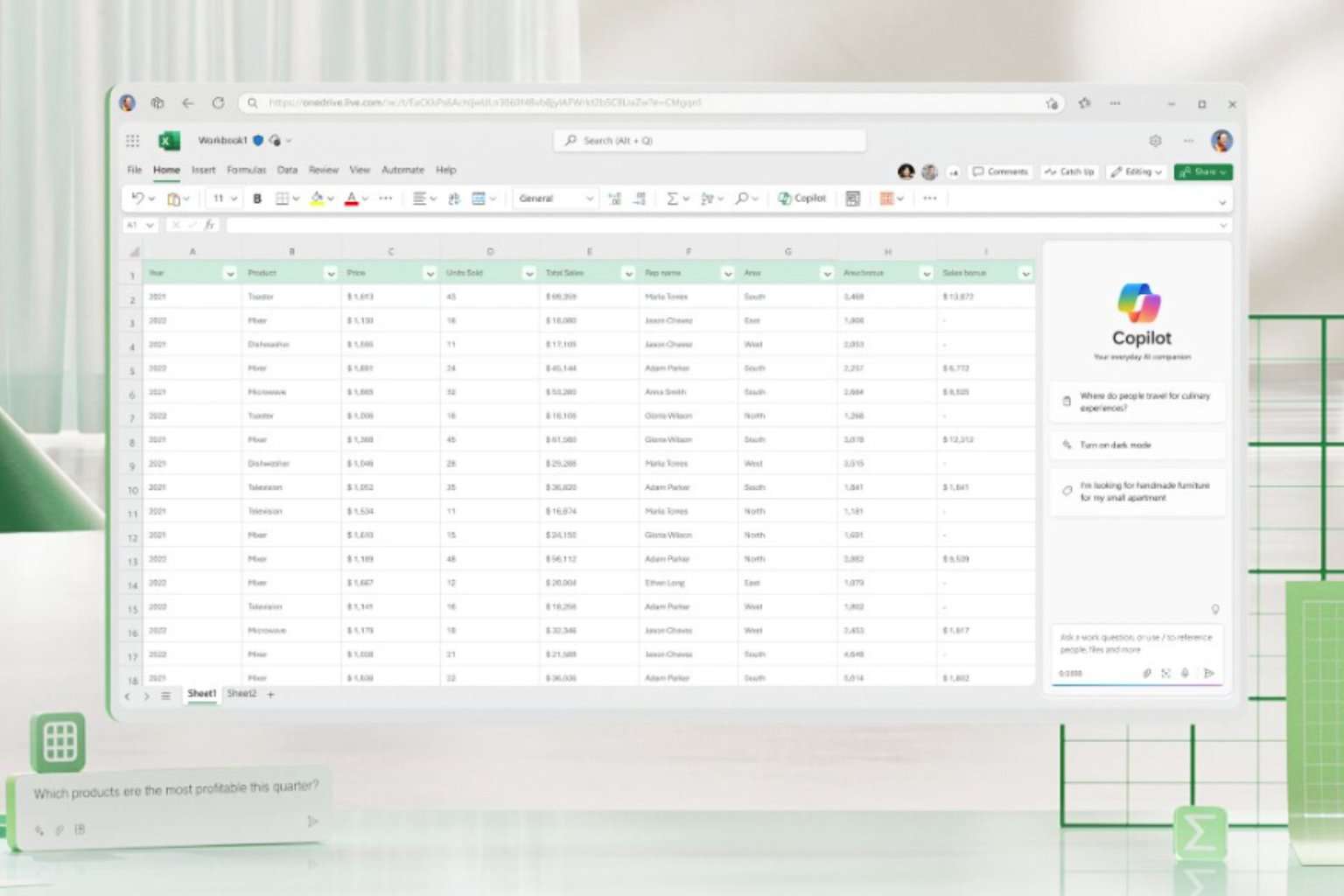Click the insert function fx icon
Viewport: 1344px width, 896px height.
(x=210, y=226)
